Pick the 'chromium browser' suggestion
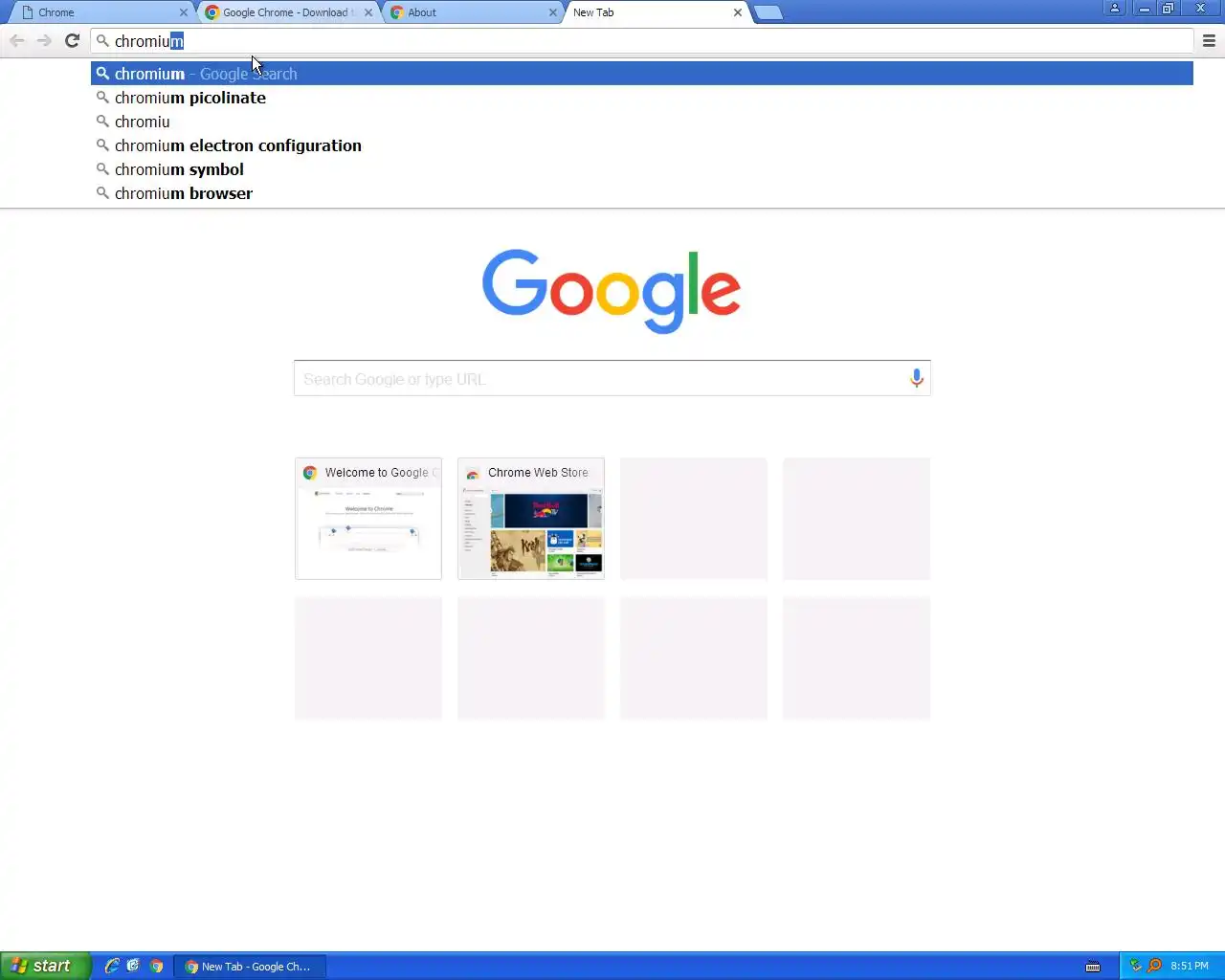 click(642, 193)
